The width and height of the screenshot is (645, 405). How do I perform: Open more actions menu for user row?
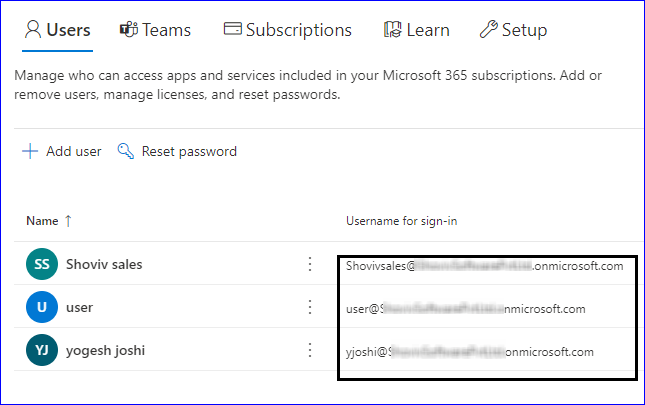[x=310, y=307]
